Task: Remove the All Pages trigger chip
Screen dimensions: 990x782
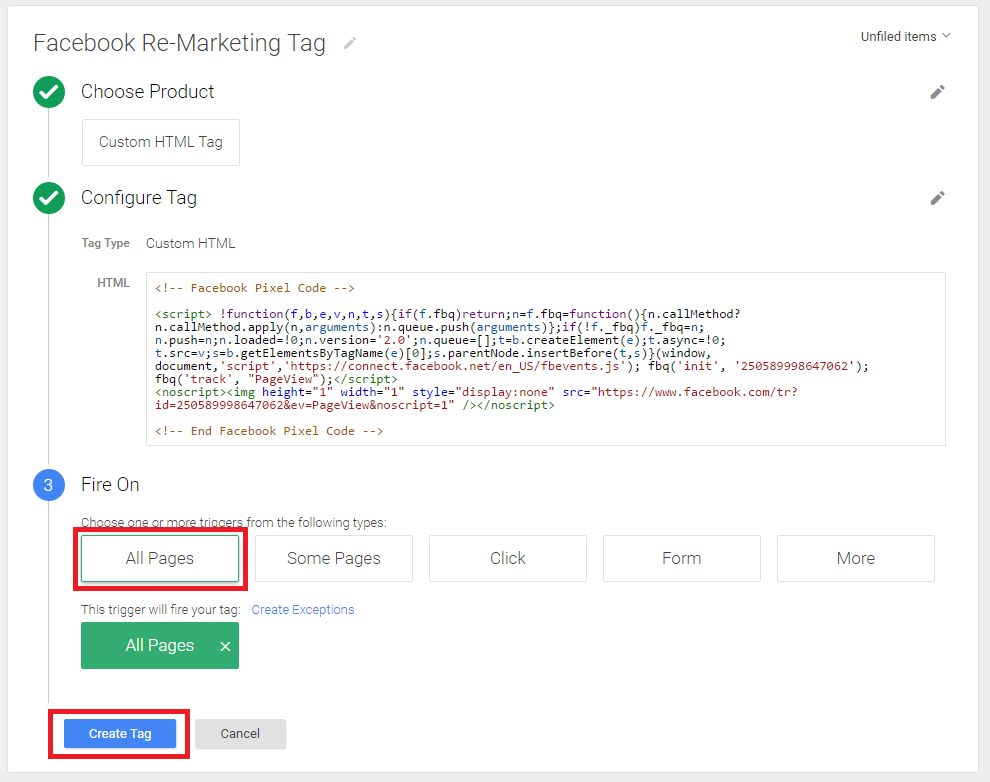Action: pyautogui.click(x=225, y=646)
